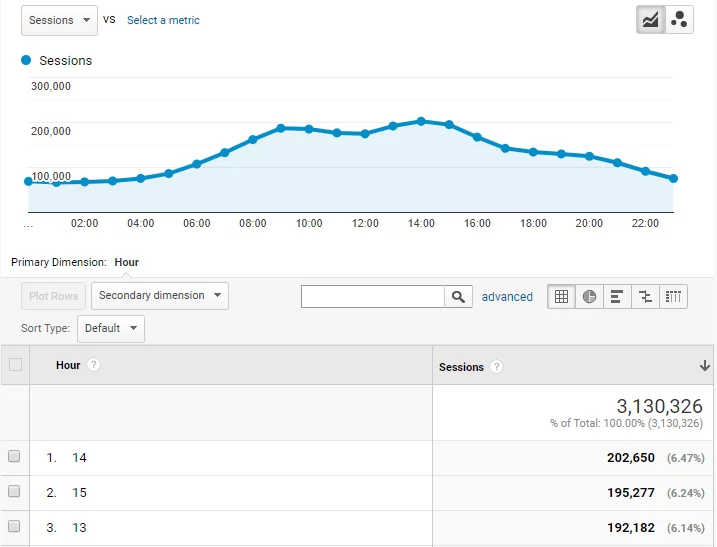717x547 pixels.
Task: Click the chart data point at 06:00
Action: pyautogui.click(x=197, y=164)
